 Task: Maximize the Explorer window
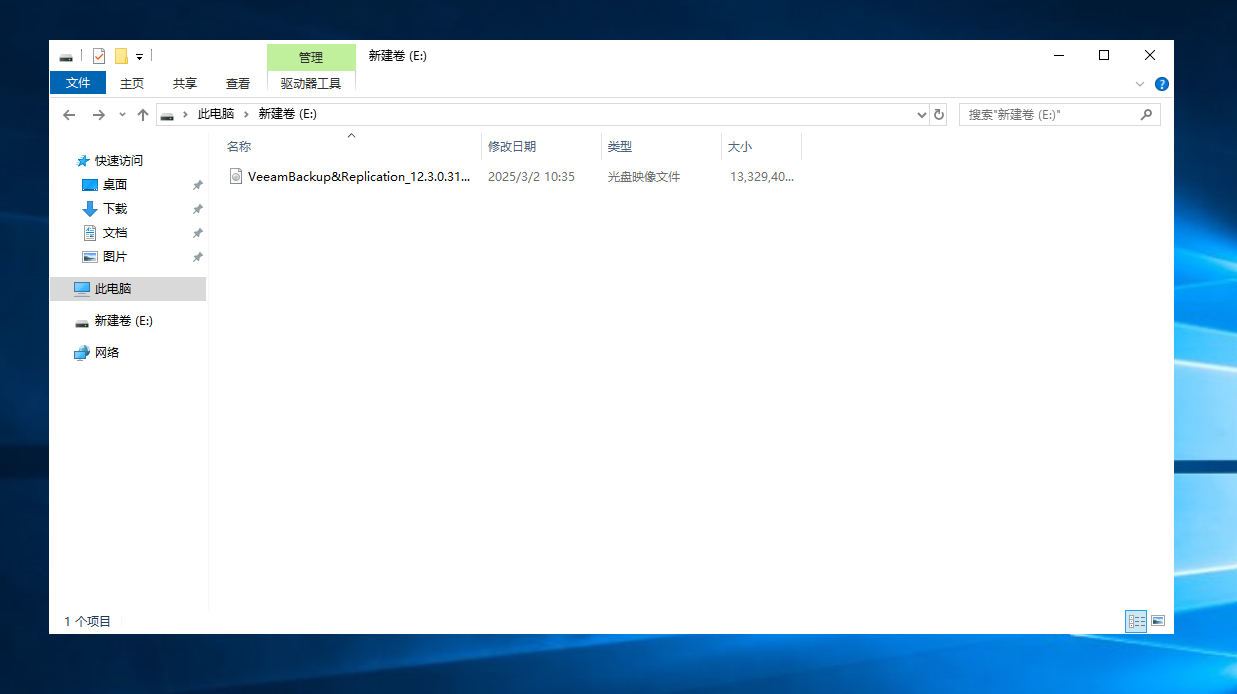pos(1104,55)
